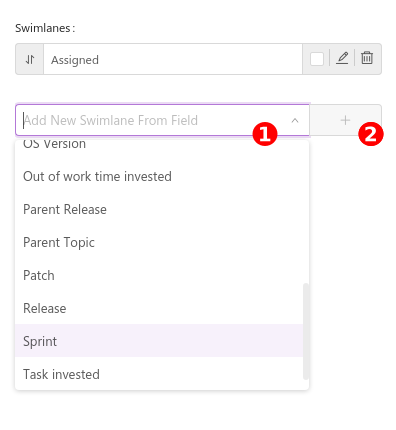Edit the Assigned swimlane with pencil icon
Image resolution: width=396 pixels, height=430 pixels.
(x=342, y=58)
